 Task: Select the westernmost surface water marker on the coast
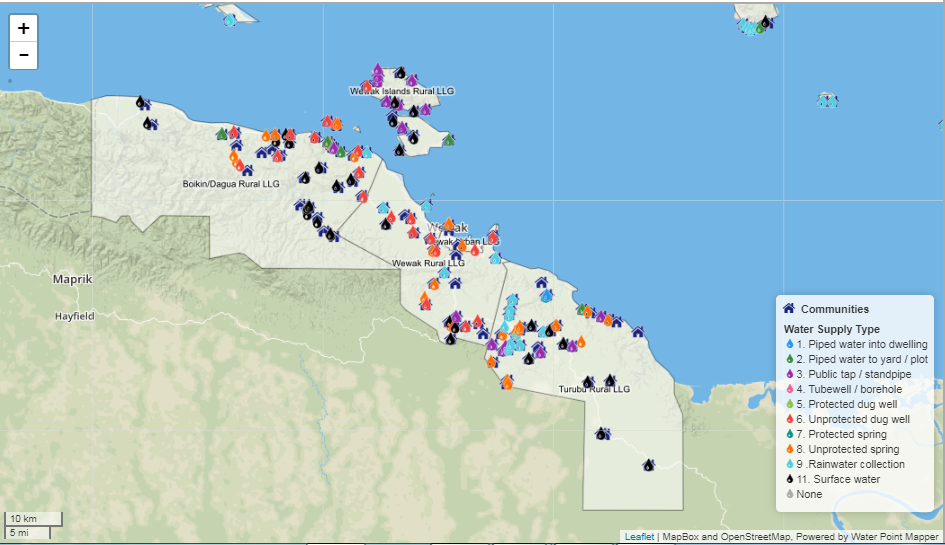pos(140,102)
